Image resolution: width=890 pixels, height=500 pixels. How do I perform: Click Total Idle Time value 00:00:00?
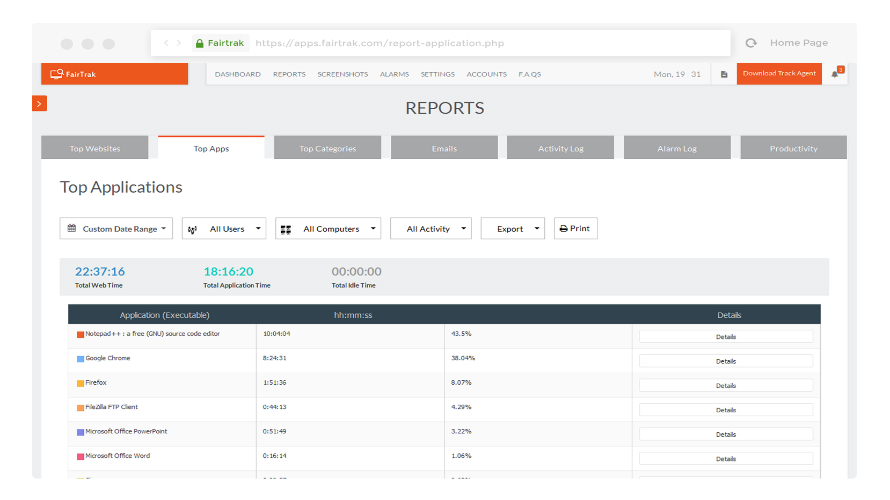356,271
